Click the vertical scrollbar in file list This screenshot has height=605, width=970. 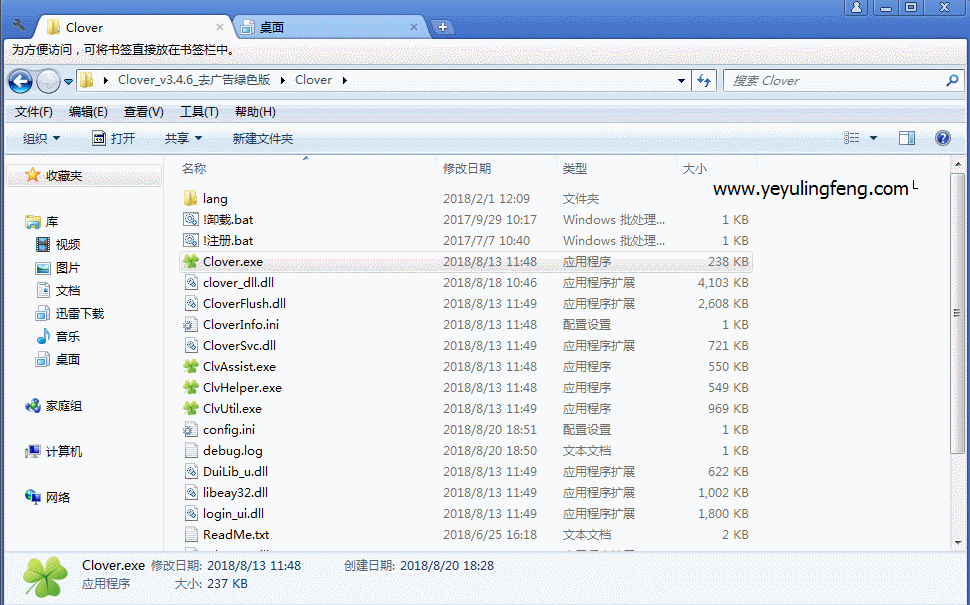960,300
